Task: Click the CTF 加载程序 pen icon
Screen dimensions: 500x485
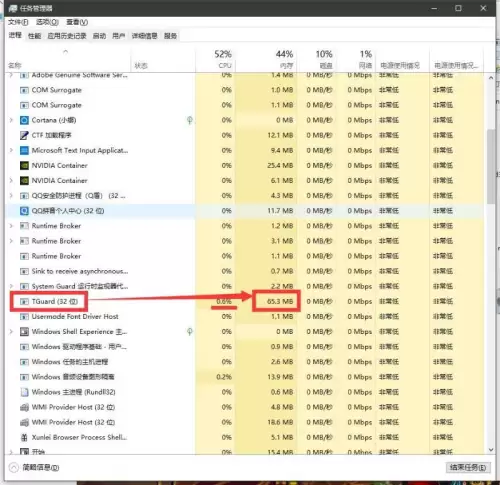Action: pyautogui.click(x=24, y=135)
